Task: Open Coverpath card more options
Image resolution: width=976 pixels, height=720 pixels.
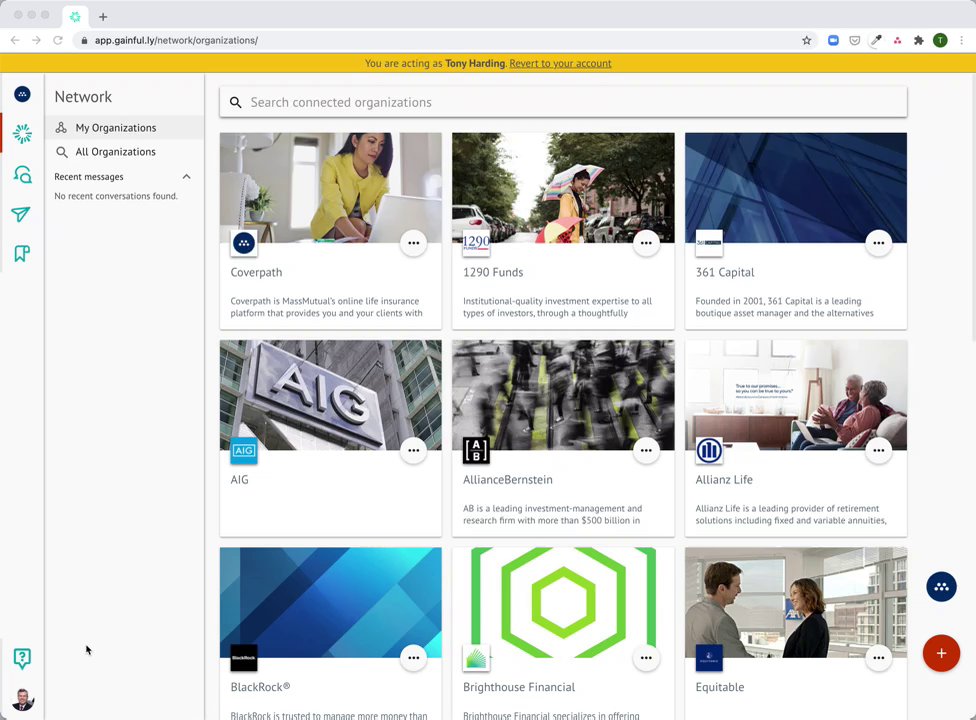Action: 413,243
